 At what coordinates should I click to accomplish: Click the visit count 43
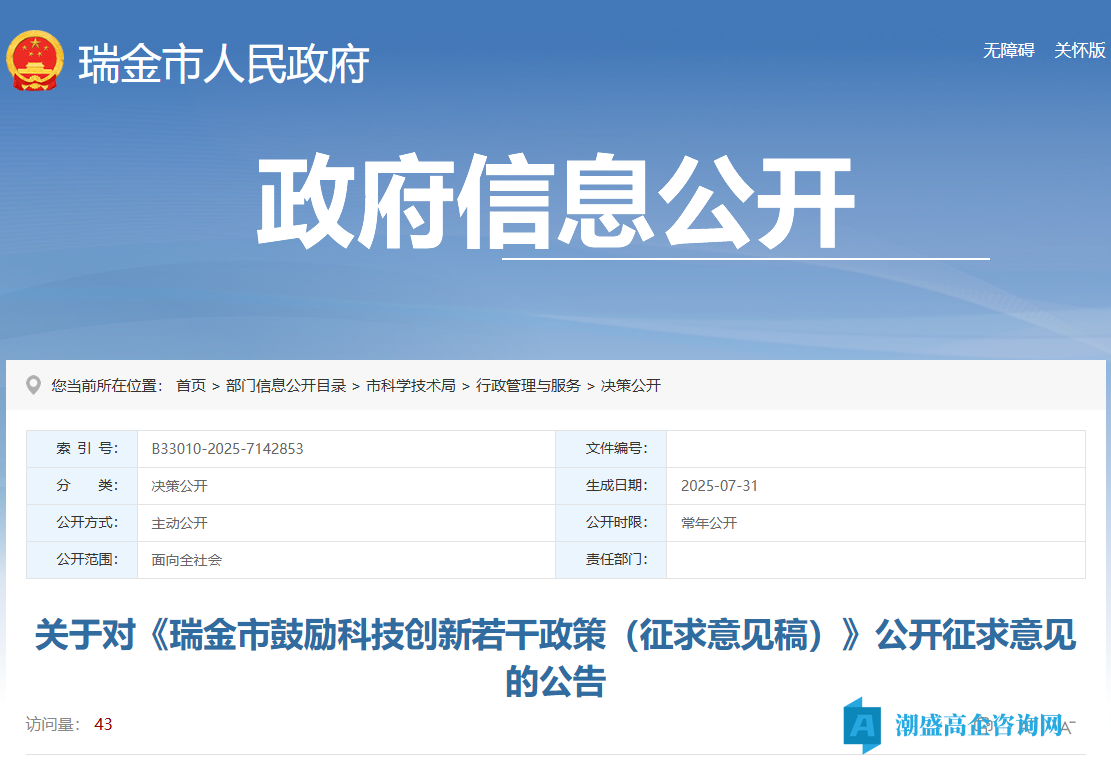pyautogui.click(x=103, y=724)
